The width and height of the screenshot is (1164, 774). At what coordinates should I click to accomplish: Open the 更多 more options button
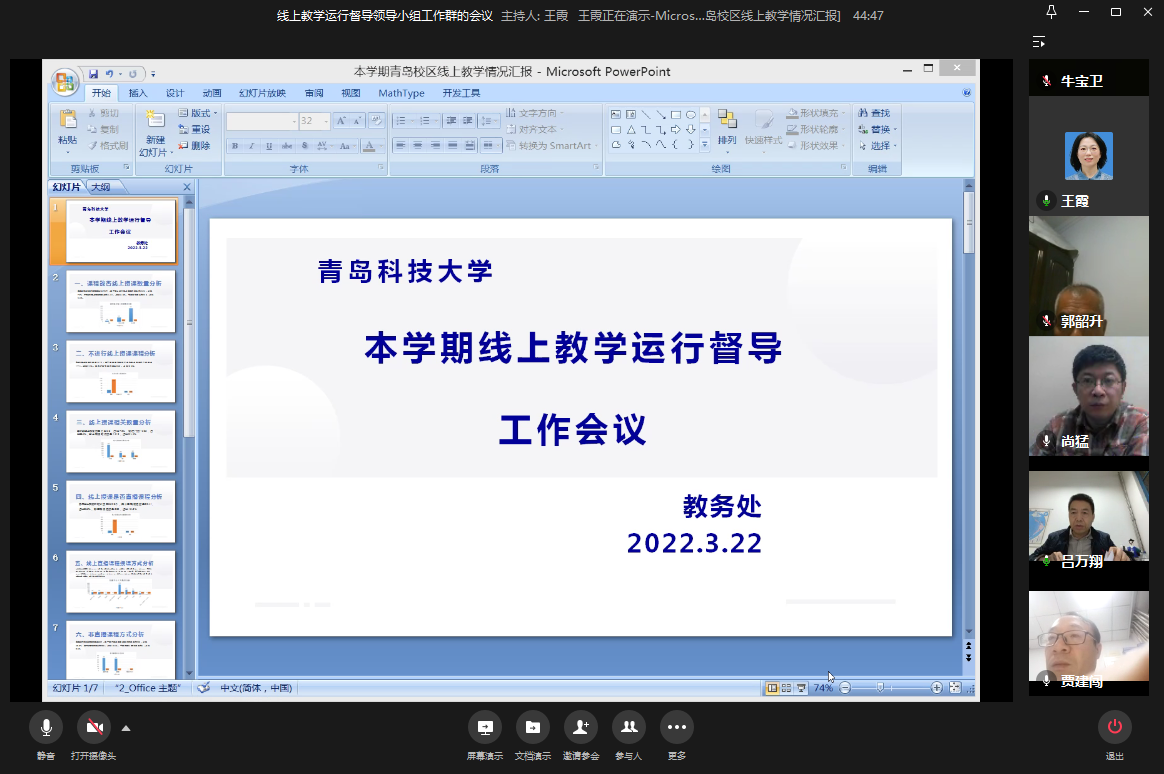coord(676,727)
